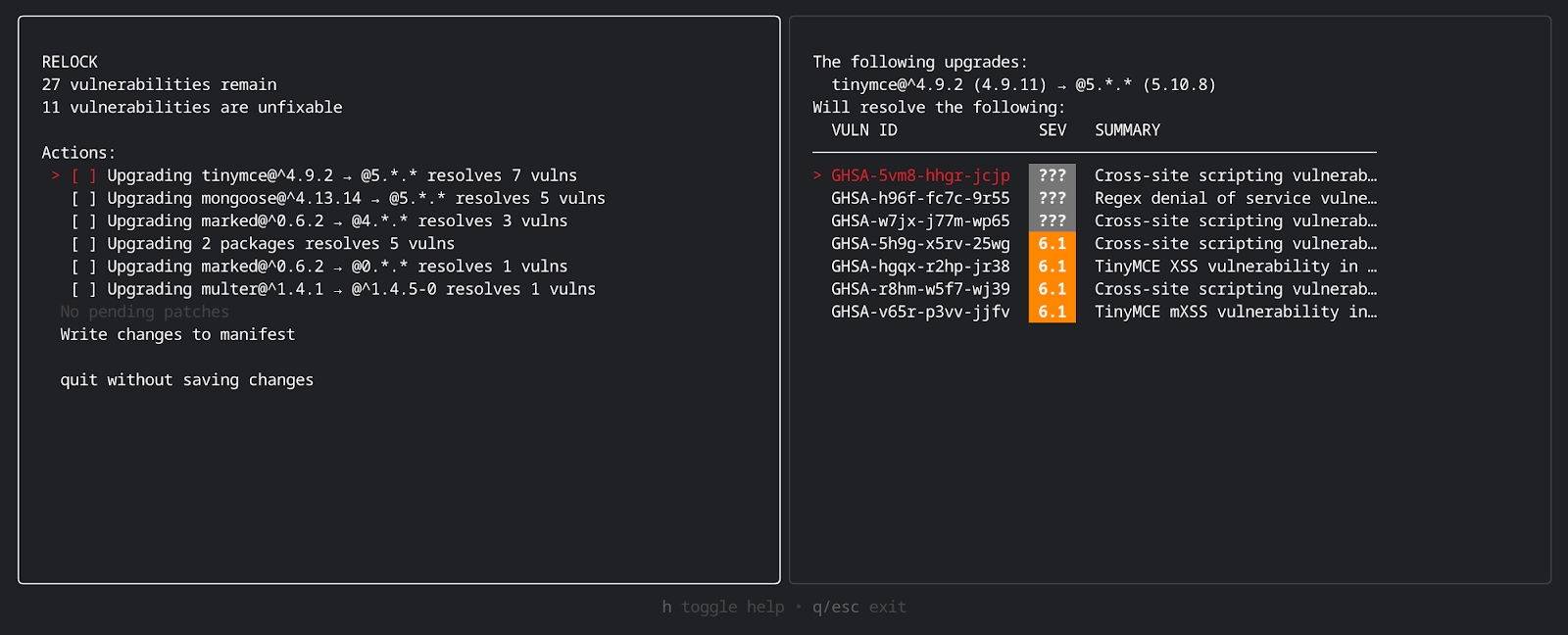The width and height of the screenshot is (1568, 635).
Task: Click 'tinymce@^4.9.2 (4.9.11) → @5.*.* (5.10.8)' line
Action: click(x=1024, y=84)
